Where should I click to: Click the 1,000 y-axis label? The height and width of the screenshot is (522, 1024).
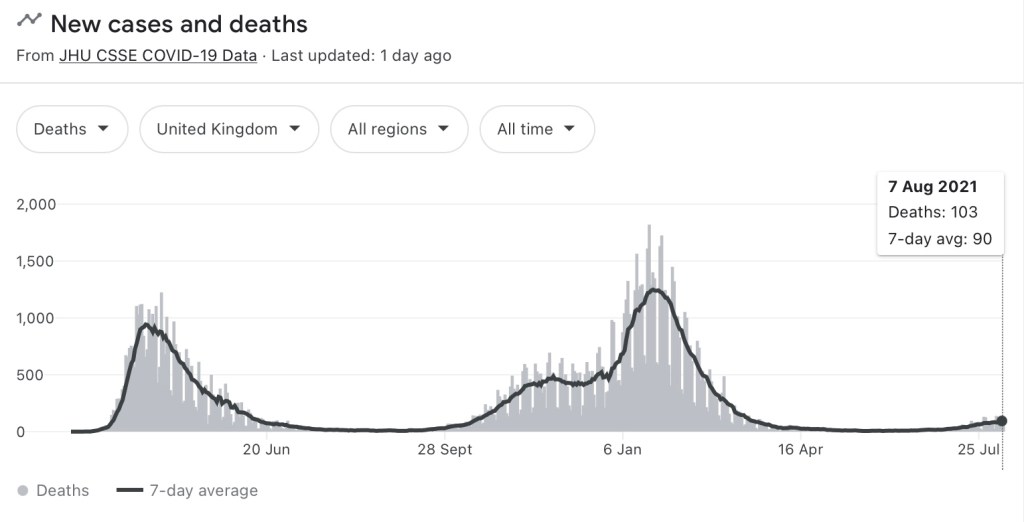point(37,319)
